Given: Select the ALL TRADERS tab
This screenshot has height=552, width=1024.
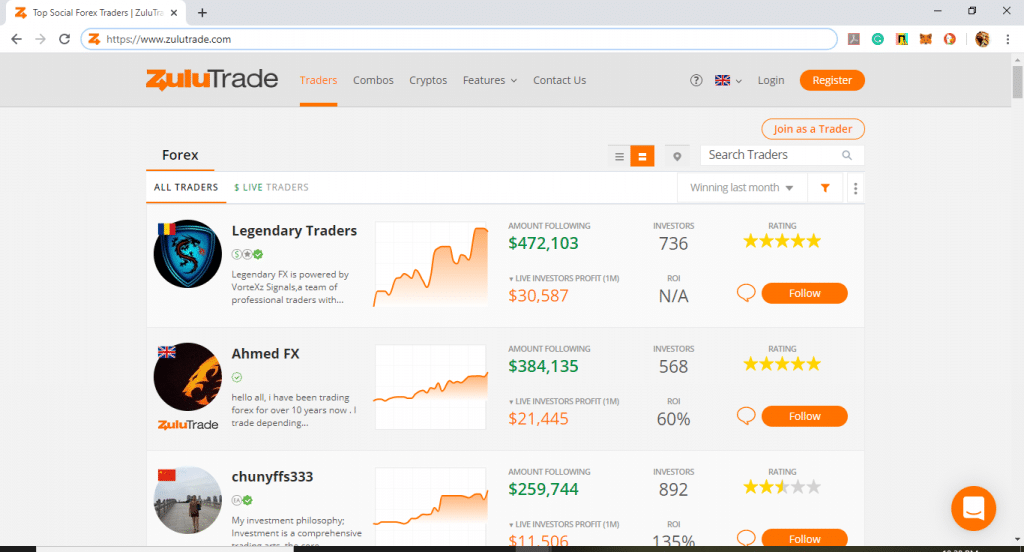Looking at the screenshot, I should (186, 187).
